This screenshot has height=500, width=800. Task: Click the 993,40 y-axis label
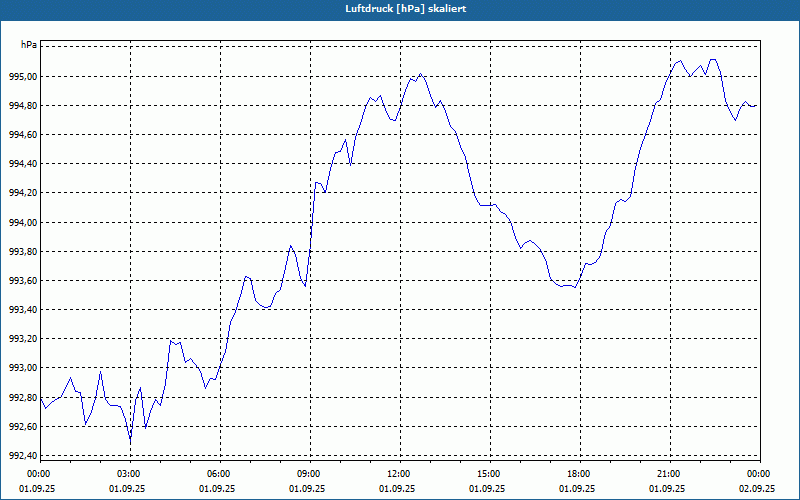click(23, 310)
